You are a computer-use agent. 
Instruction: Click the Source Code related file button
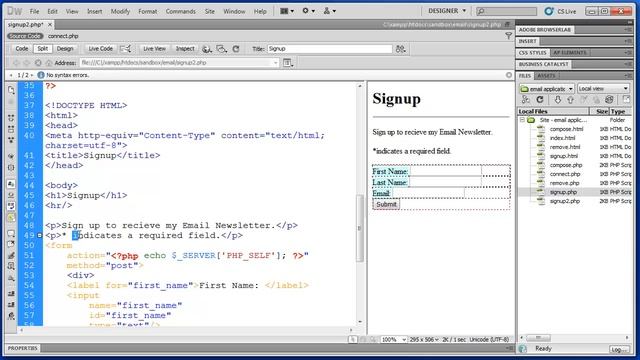point(25,36)
